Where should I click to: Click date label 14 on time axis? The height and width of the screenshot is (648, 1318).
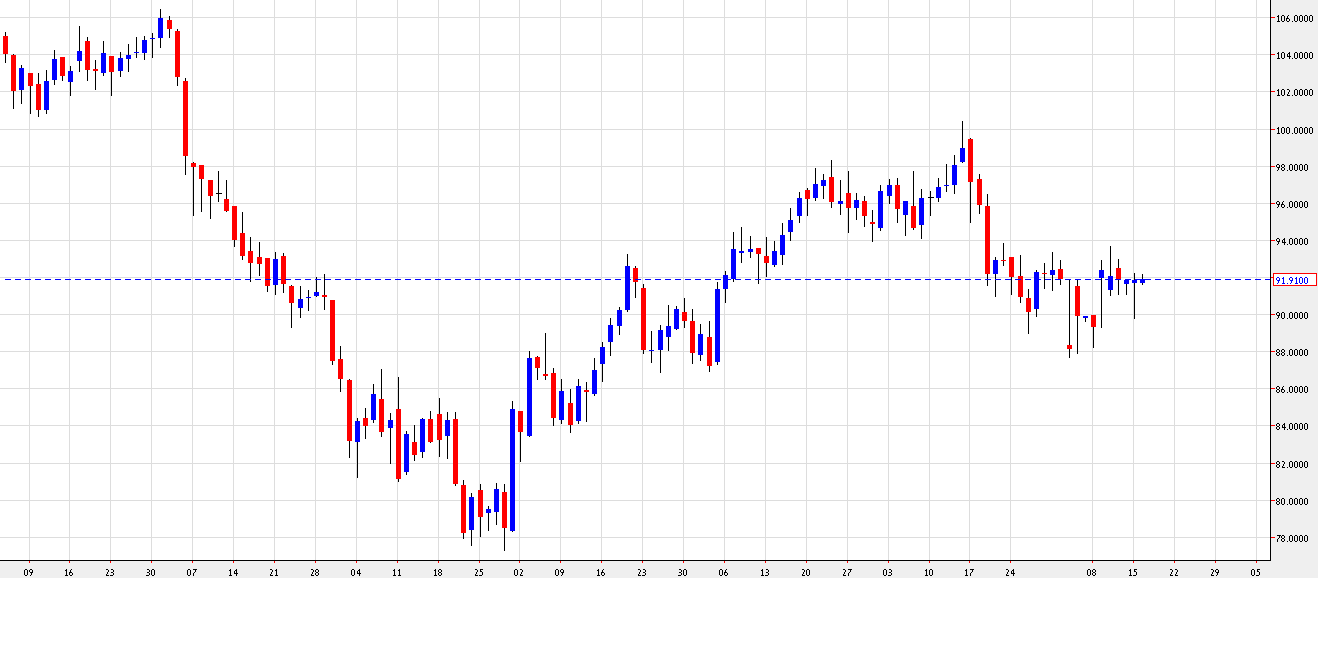coord(232,573)
